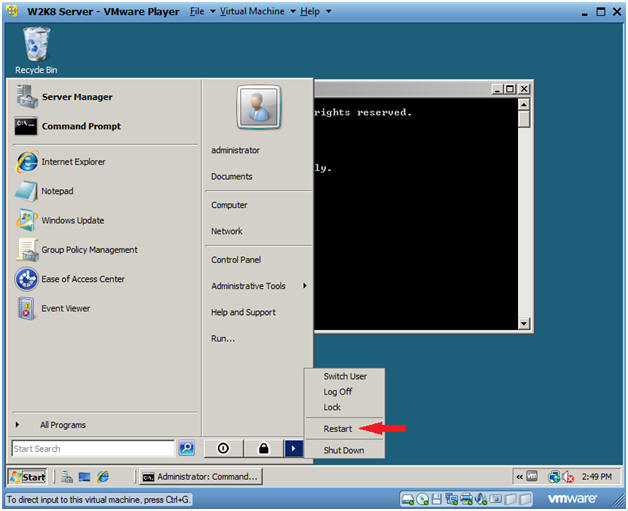628x511 pixels.
Task: Click into the Start Search box
Action: click(x=93, y=449)
